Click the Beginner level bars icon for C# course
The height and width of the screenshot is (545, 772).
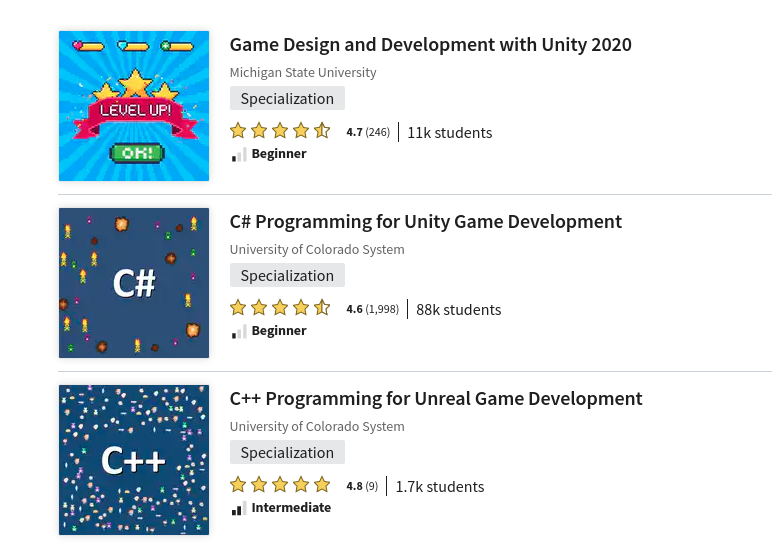[239, 332]
